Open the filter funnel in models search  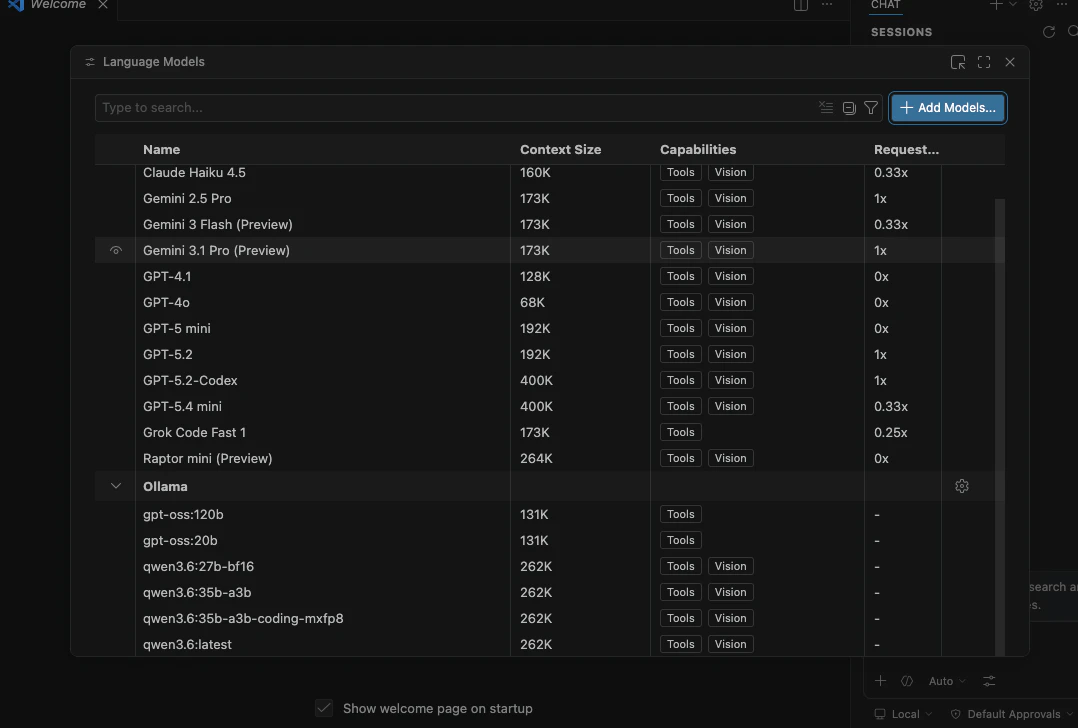[871, 108]
